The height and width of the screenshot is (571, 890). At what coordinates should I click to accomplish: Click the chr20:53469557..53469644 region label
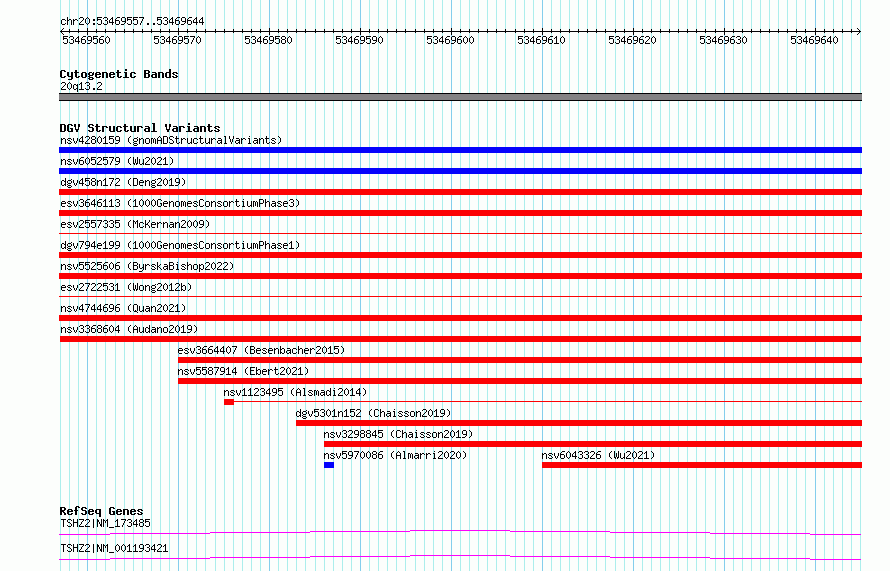click(132, 21)
